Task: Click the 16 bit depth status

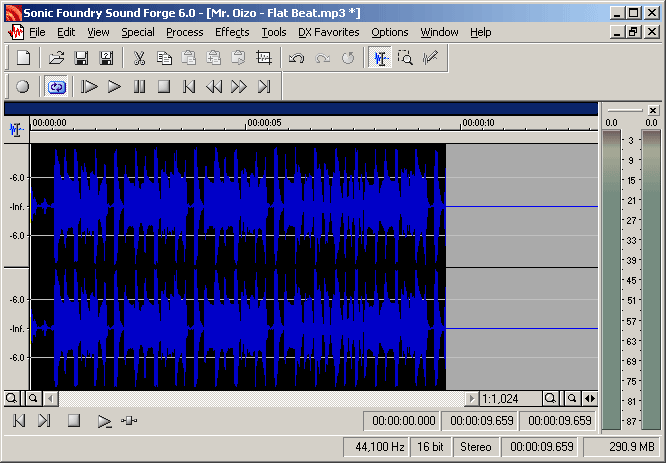Action: click(430, 447)
